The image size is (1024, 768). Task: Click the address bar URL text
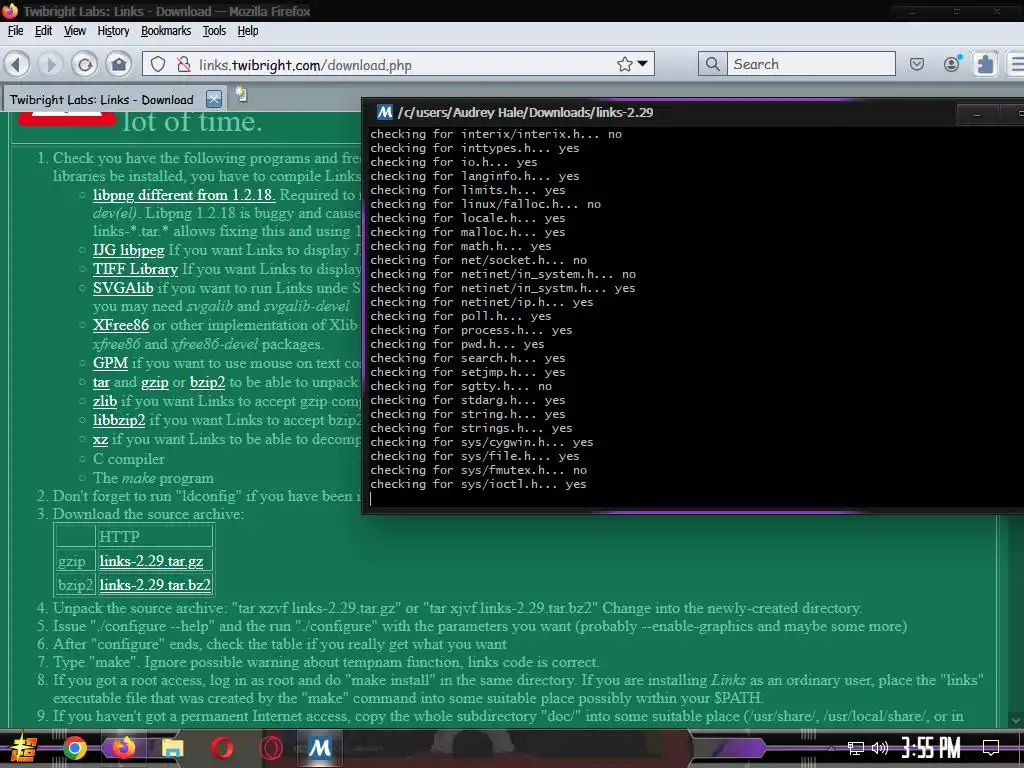click(305, 65)
